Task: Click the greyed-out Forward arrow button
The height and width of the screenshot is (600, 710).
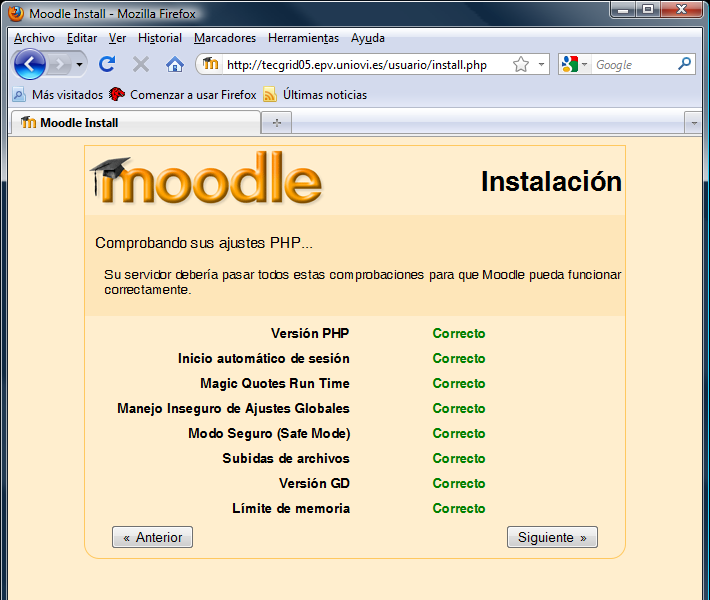Action: pyautogui.click(x=60, y=64)
